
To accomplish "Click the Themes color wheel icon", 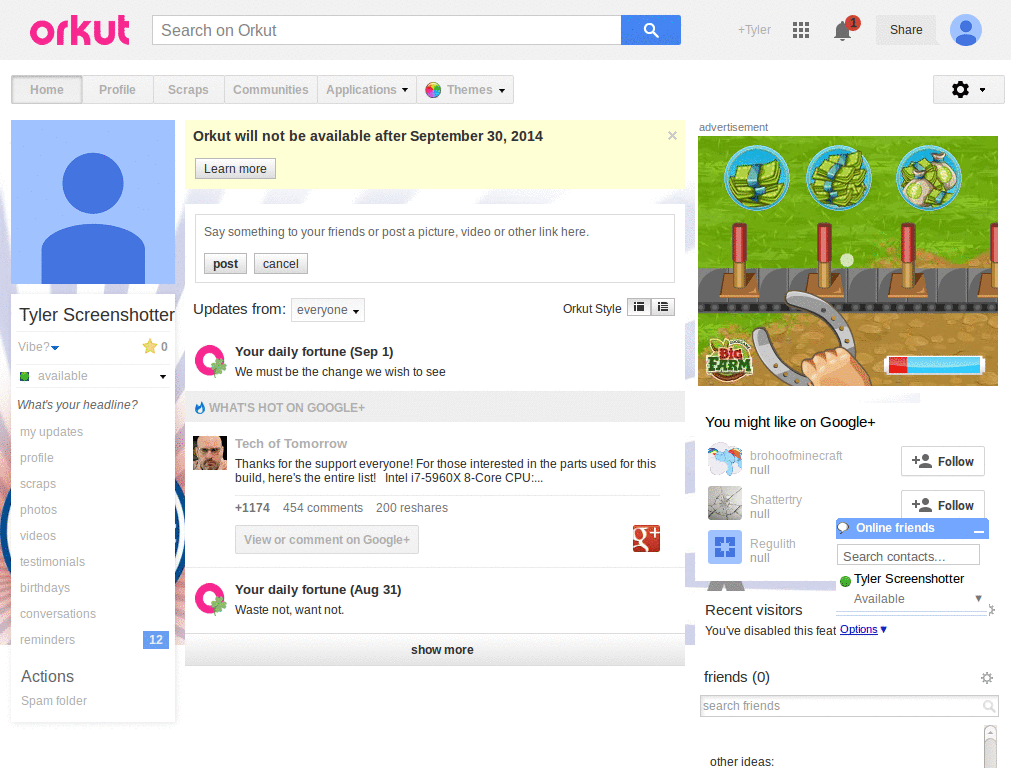I will pos(433,90).
